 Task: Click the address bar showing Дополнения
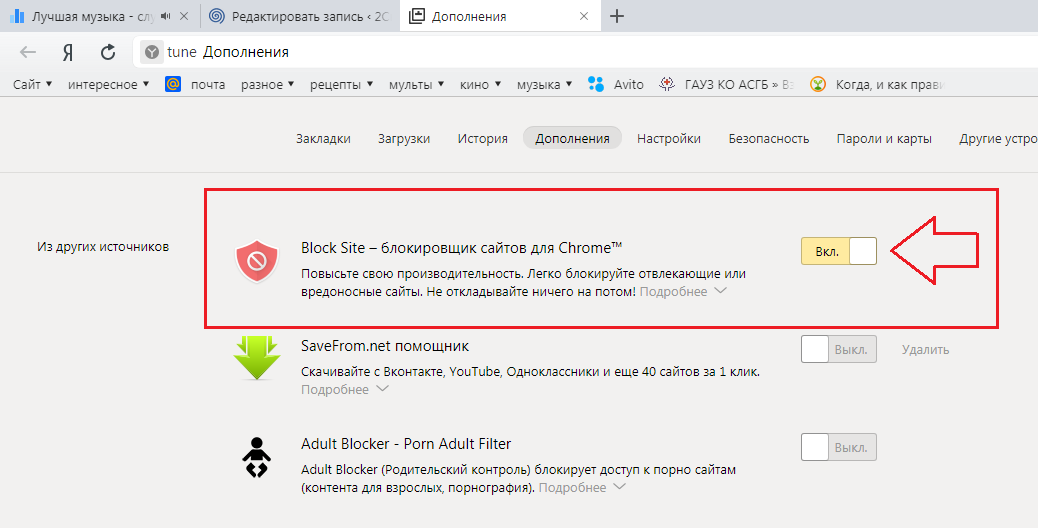[x=500, y=52]
